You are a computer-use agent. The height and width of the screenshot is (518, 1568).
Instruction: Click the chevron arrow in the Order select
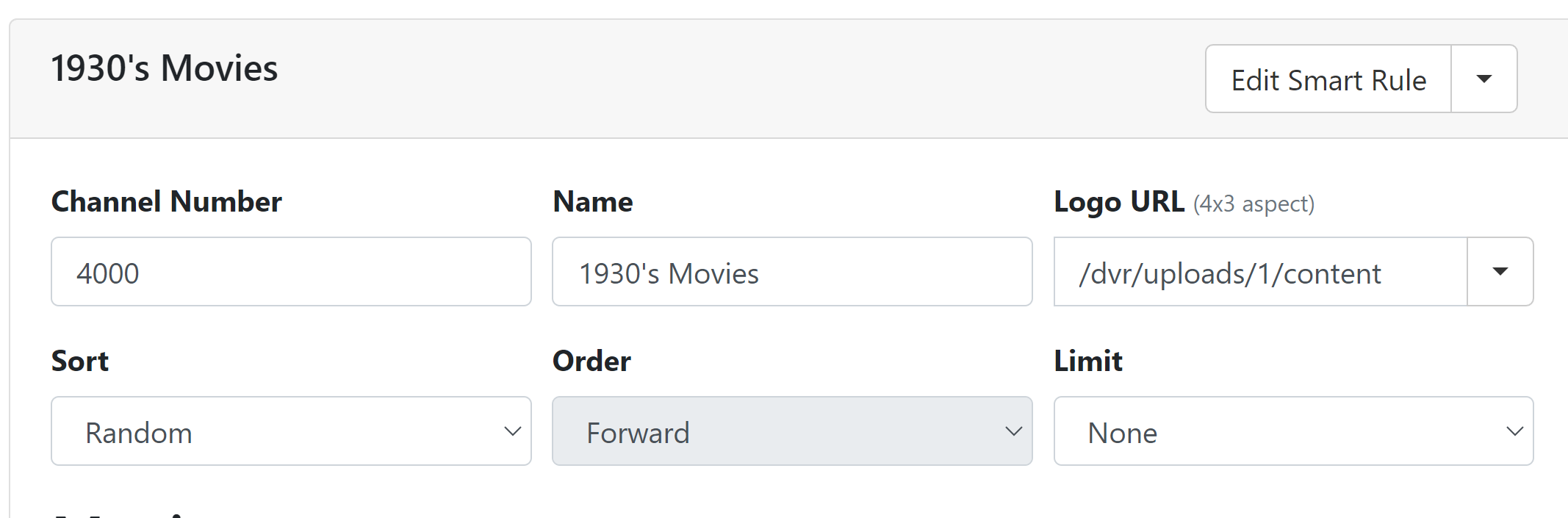pos(1014,431)
